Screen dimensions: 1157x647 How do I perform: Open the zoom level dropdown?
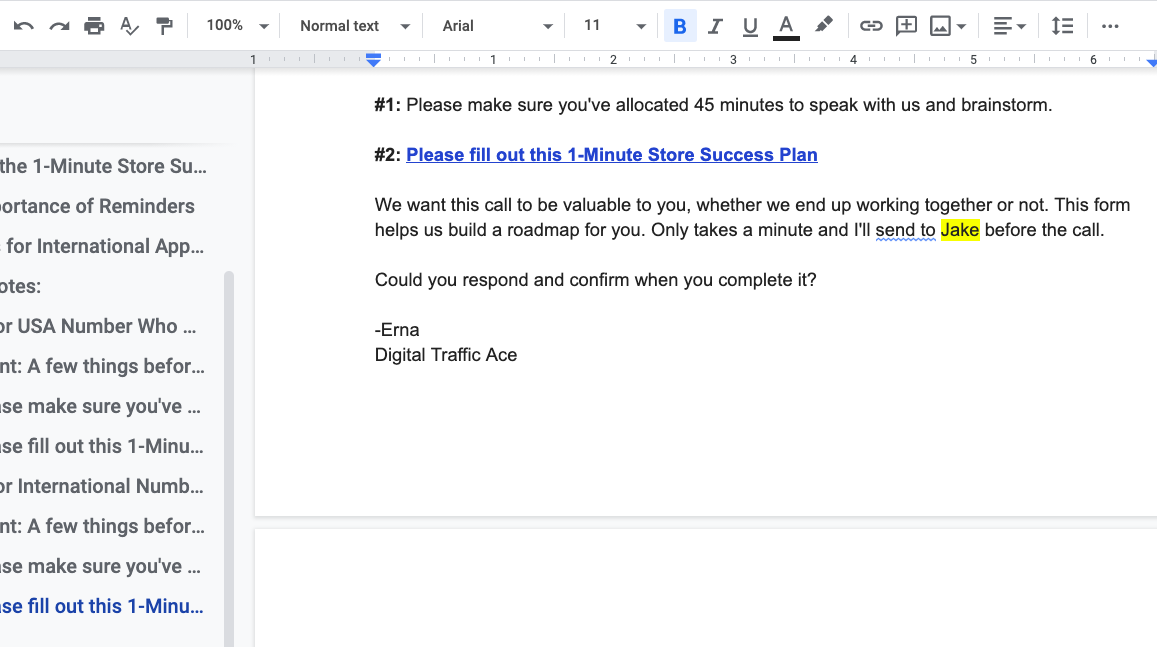coord(230,26)
